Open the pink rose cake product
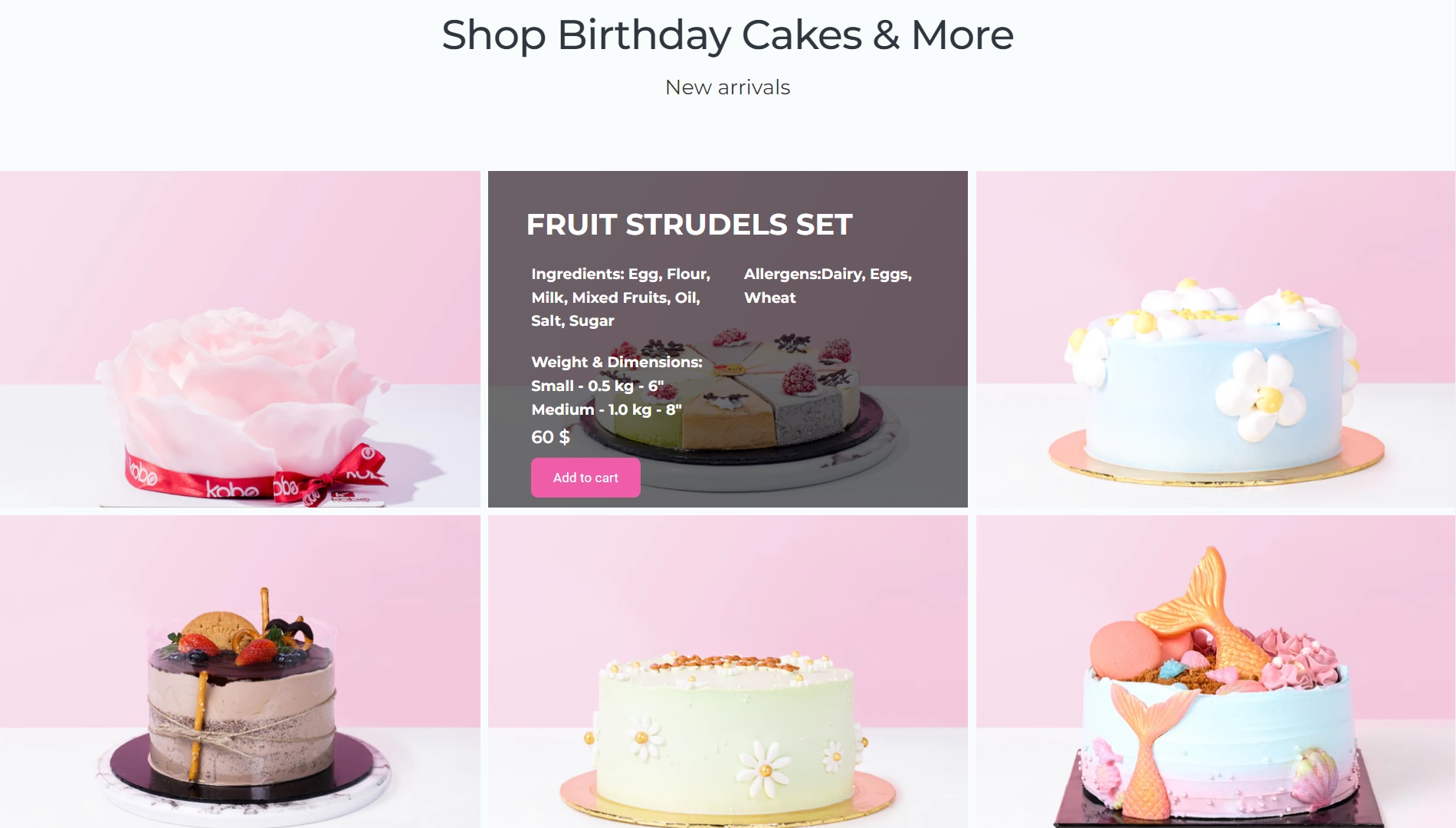Image resolution: width=1456 pixels, height=828 pixels. (240, 339)
